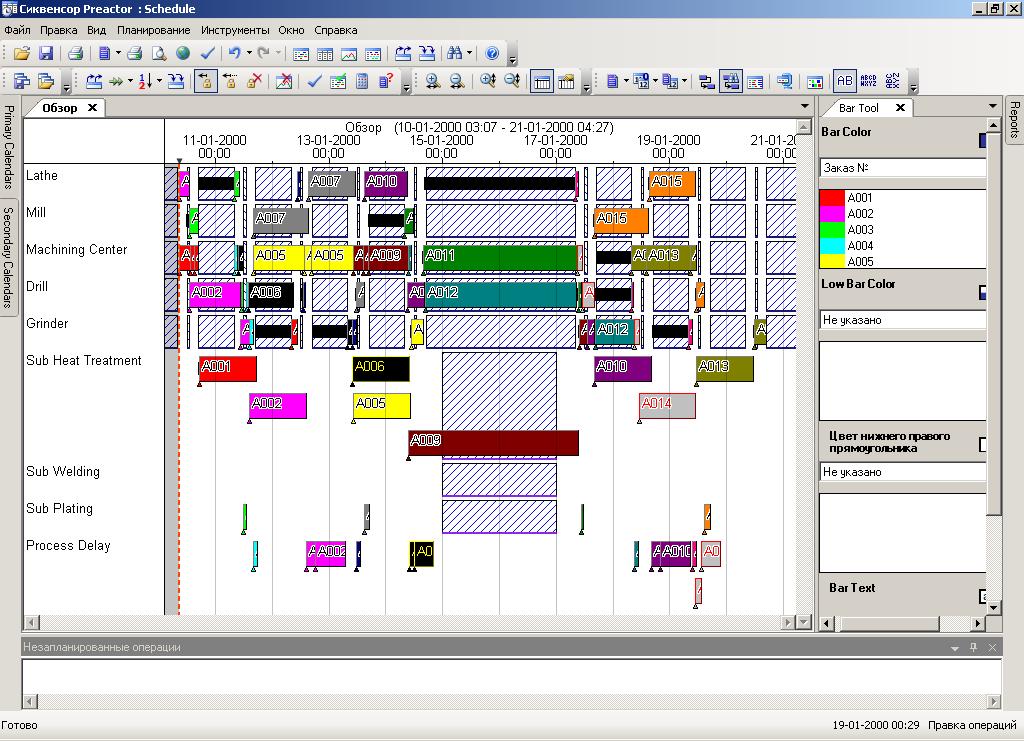Close the Обзор tab with its X
The width and height of the screenshot is (1024, 741).
click(93, 108)
